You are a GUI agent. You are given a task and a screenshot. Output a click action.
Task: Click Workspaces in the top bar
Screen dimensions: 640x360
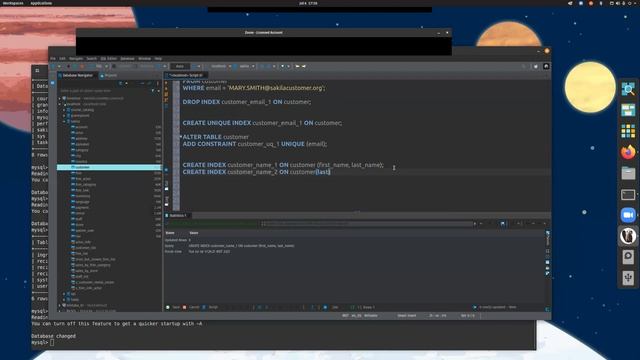coord(13,3)
